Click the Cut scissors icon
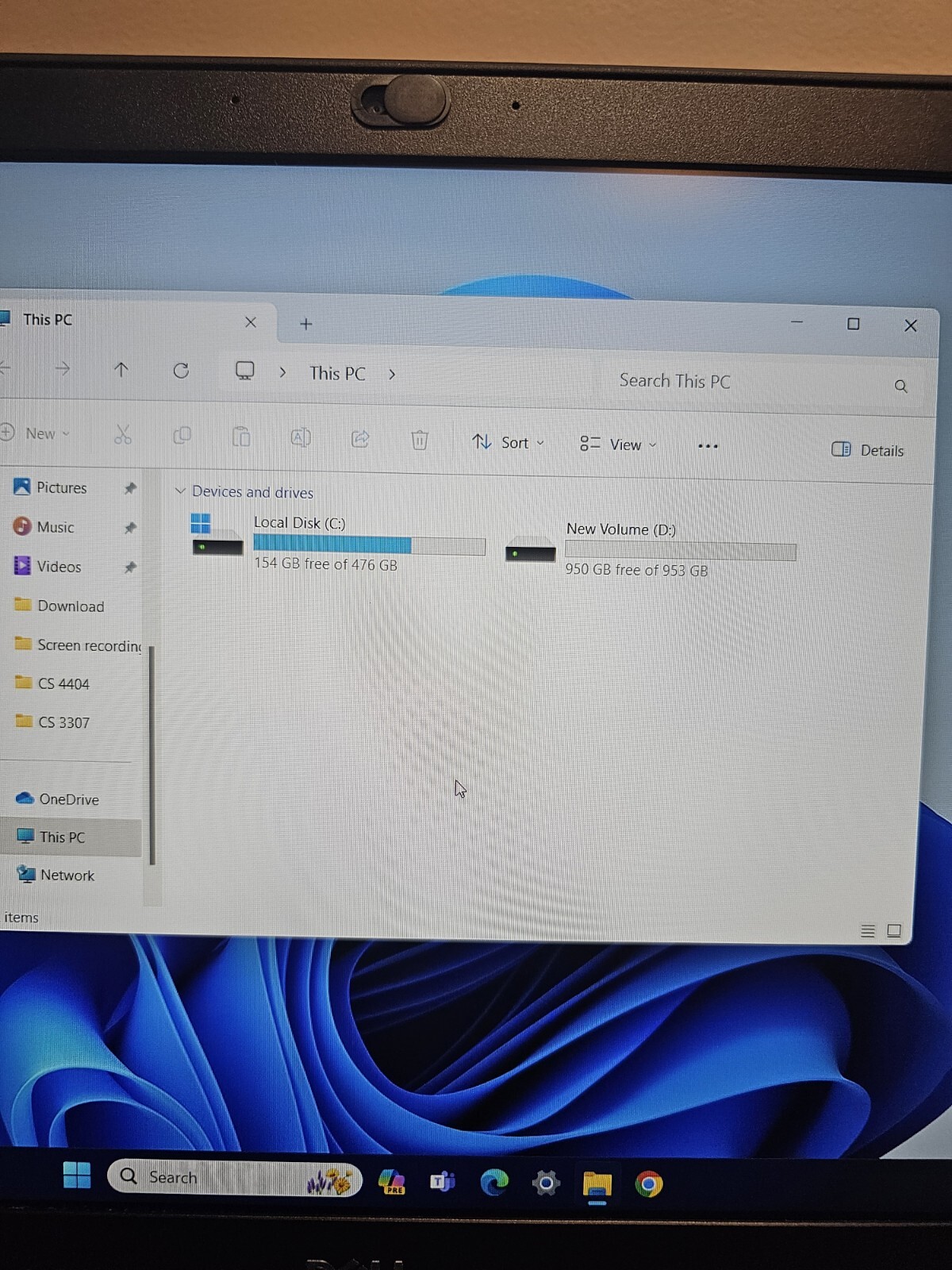 (123, 435)
